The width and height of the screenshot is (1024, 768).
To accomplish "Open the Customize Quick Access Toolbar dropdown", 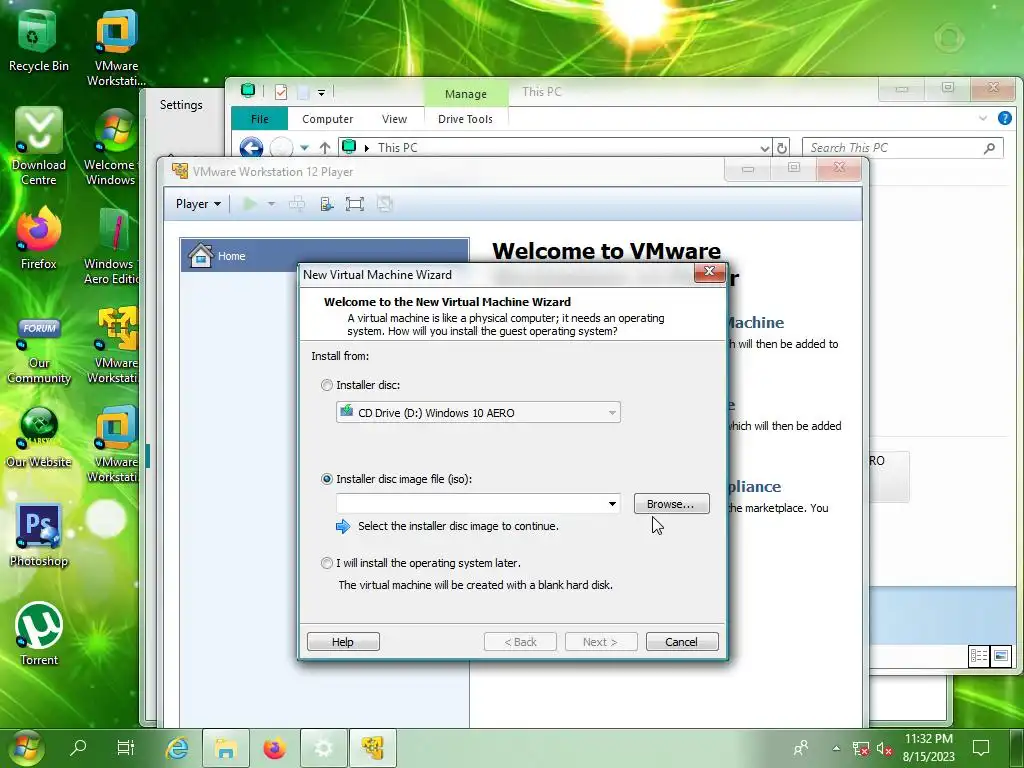I will click(321, 93).
